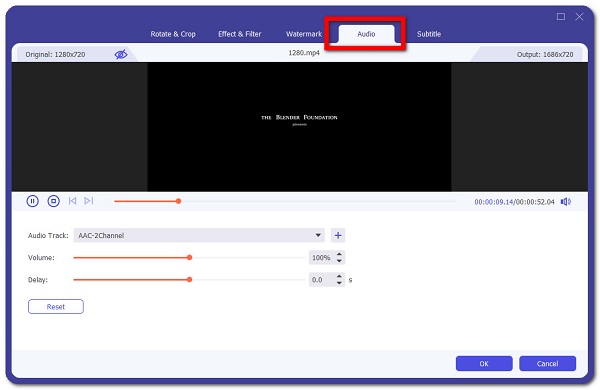Click the Volume 100% value field
This screenshot has width=600, height=390.
tap(321, 258)
